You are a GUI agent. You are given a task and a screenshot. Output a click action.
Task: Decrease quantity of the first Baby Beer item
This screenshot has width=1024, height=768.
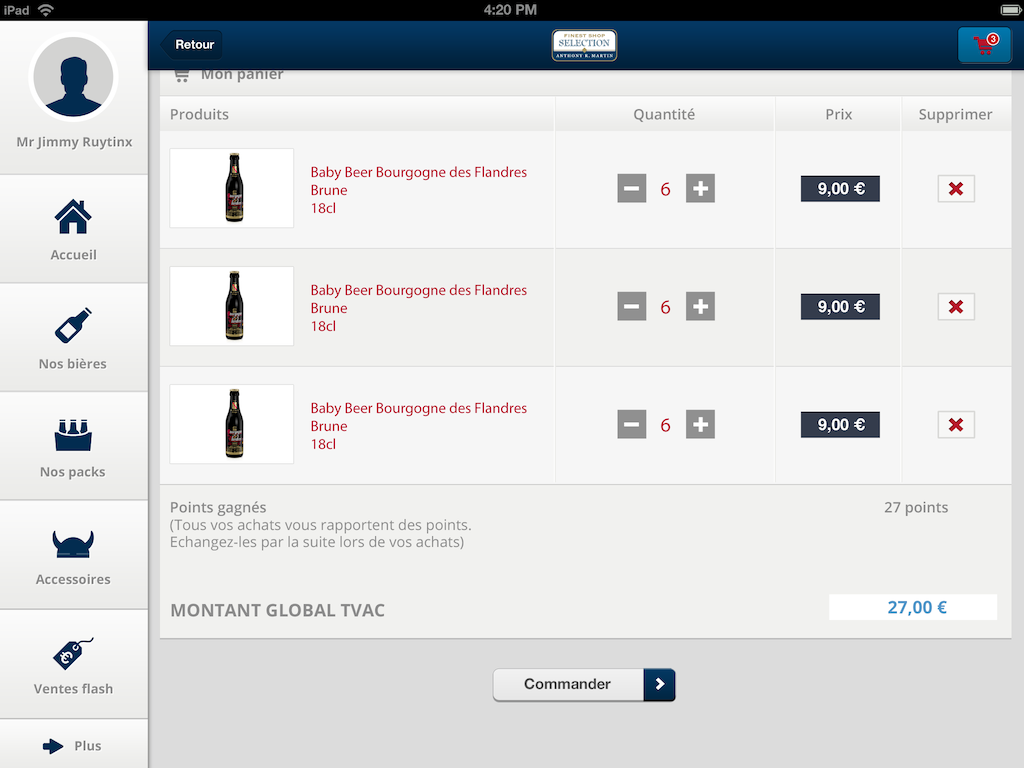(x=632, y=189)
